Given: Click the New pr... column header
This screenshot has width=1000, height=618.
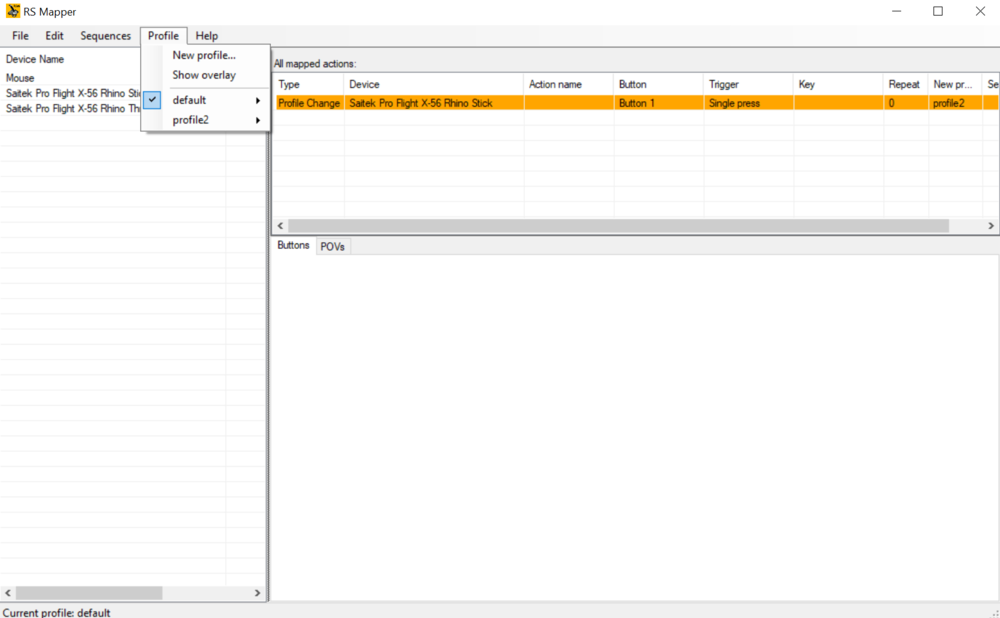Looking at the screenshot, I should point(955,84).
